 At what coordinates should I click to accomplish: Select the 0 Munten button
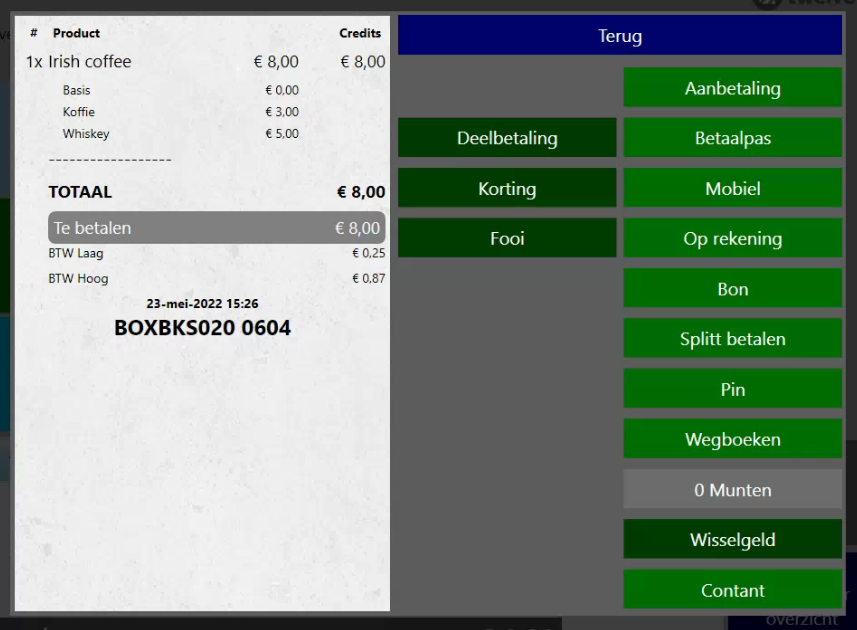point(732,490)
